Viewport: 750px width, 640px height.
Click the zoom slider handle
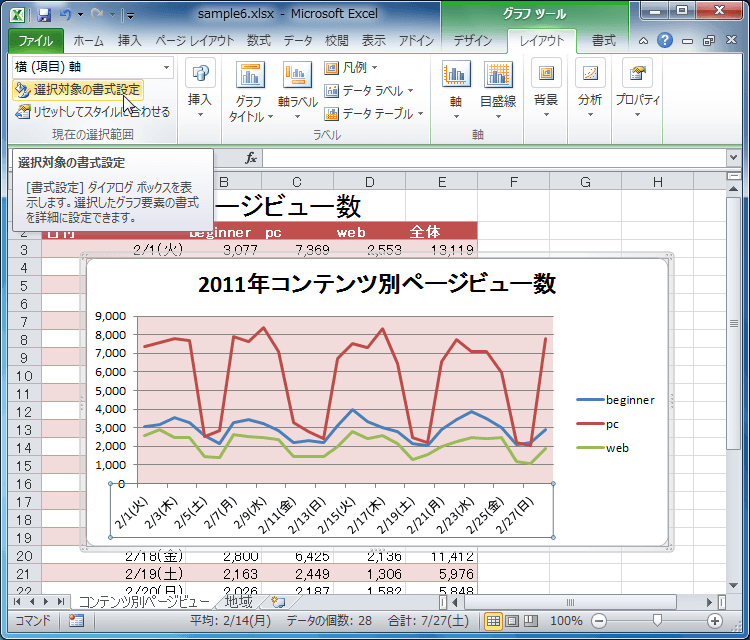[658, 621]
